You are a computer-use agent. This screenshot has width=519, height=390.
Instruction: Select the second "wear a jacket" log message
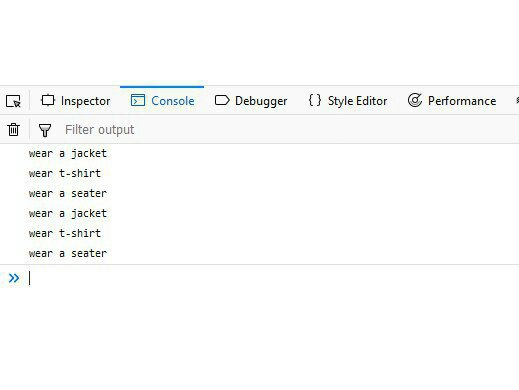tap(68, 213)
